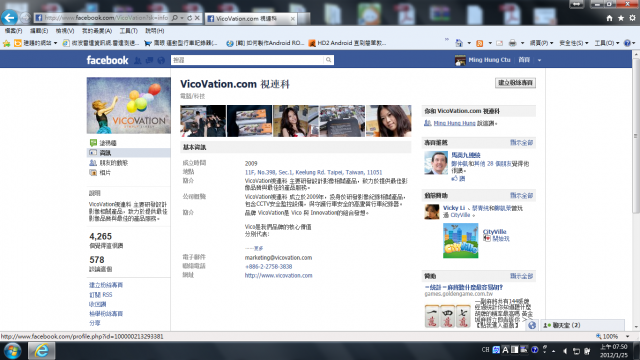
Task: Open the File (F) menu
Action: (13, 31)
